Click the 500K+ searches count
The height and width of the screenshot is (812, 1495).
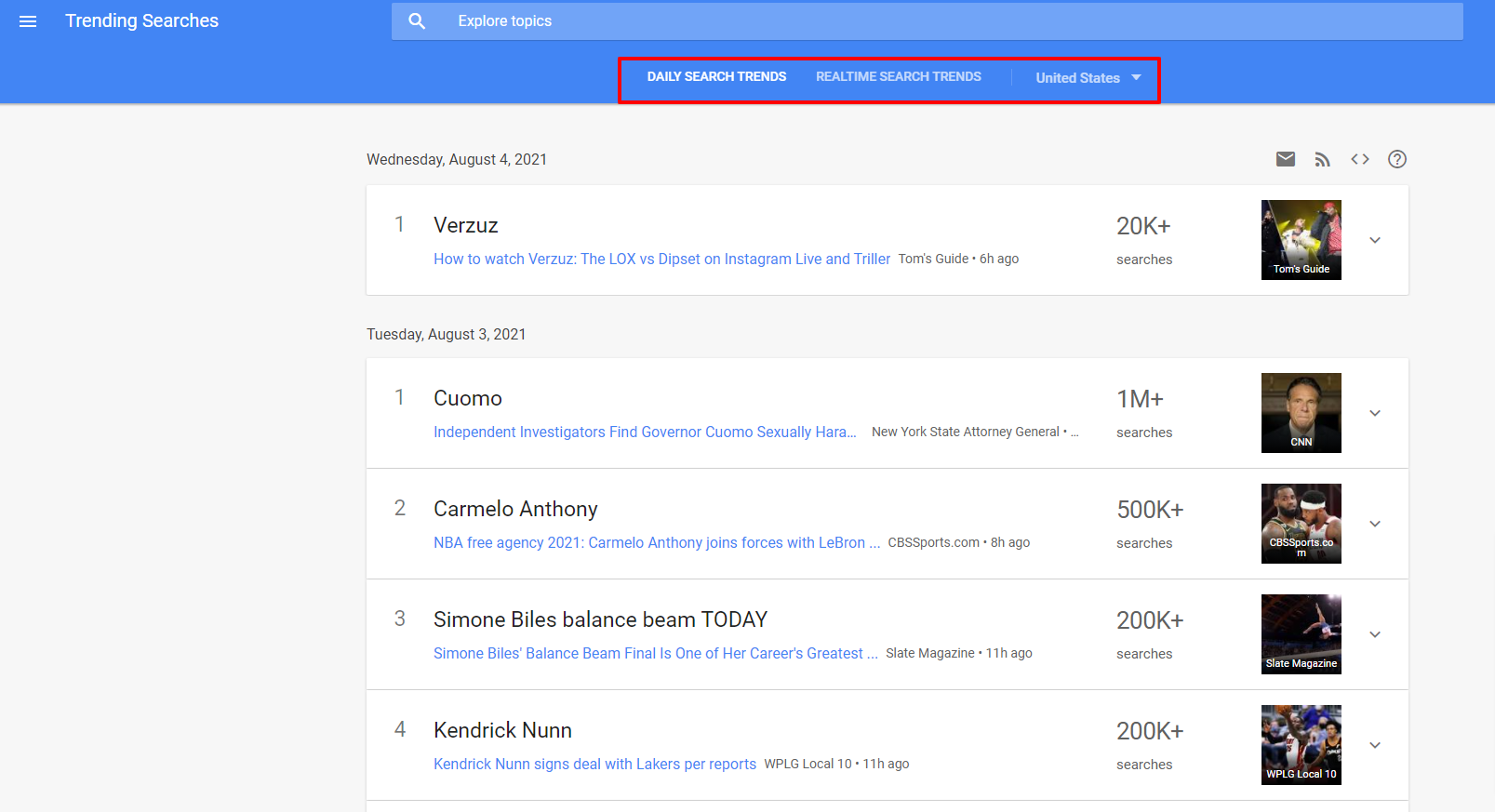1150,510
